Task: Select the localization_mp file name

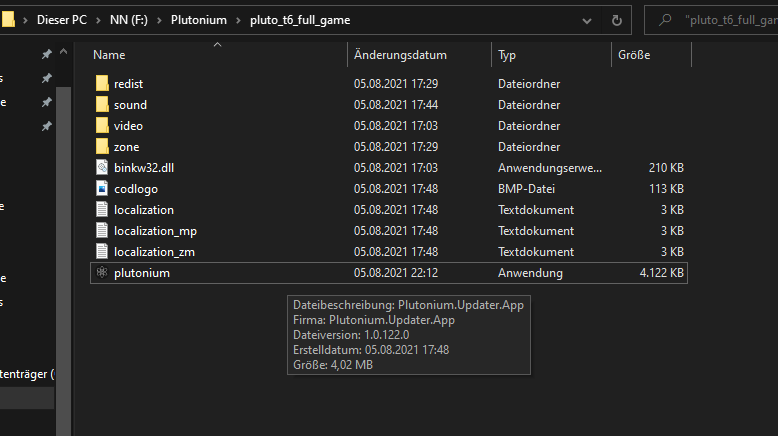Action: (x=155, y=231)
